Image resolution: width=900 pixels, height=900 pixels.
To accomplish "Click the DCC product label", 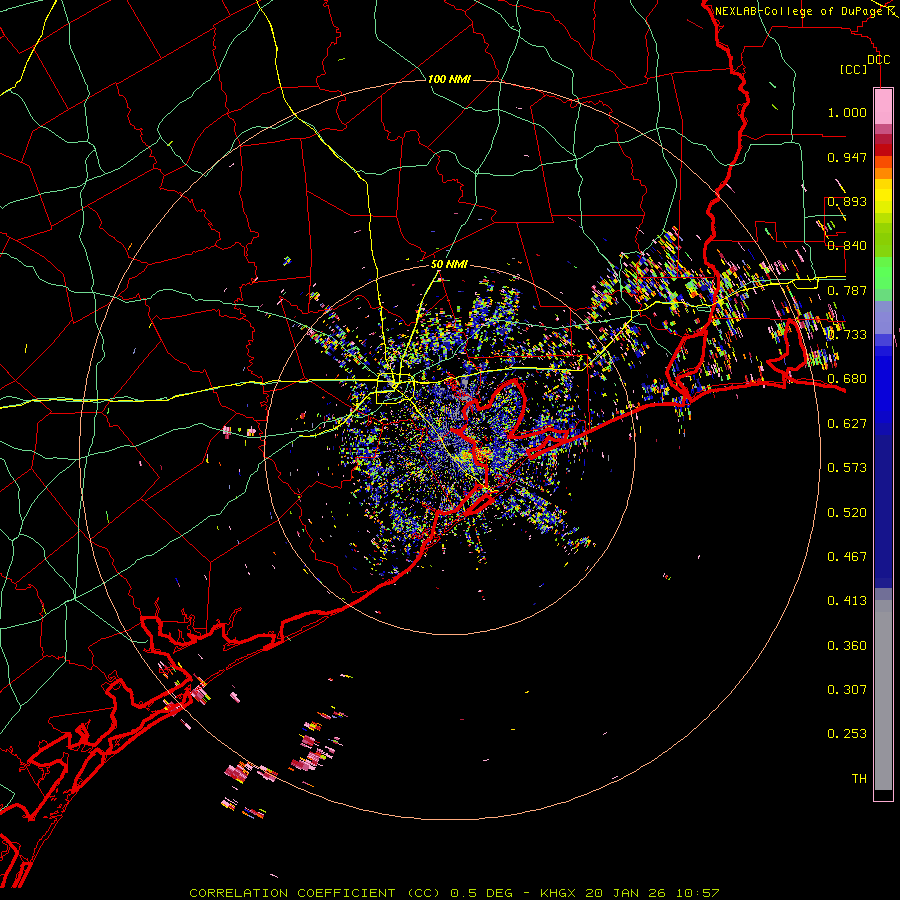I will [879, 60].
